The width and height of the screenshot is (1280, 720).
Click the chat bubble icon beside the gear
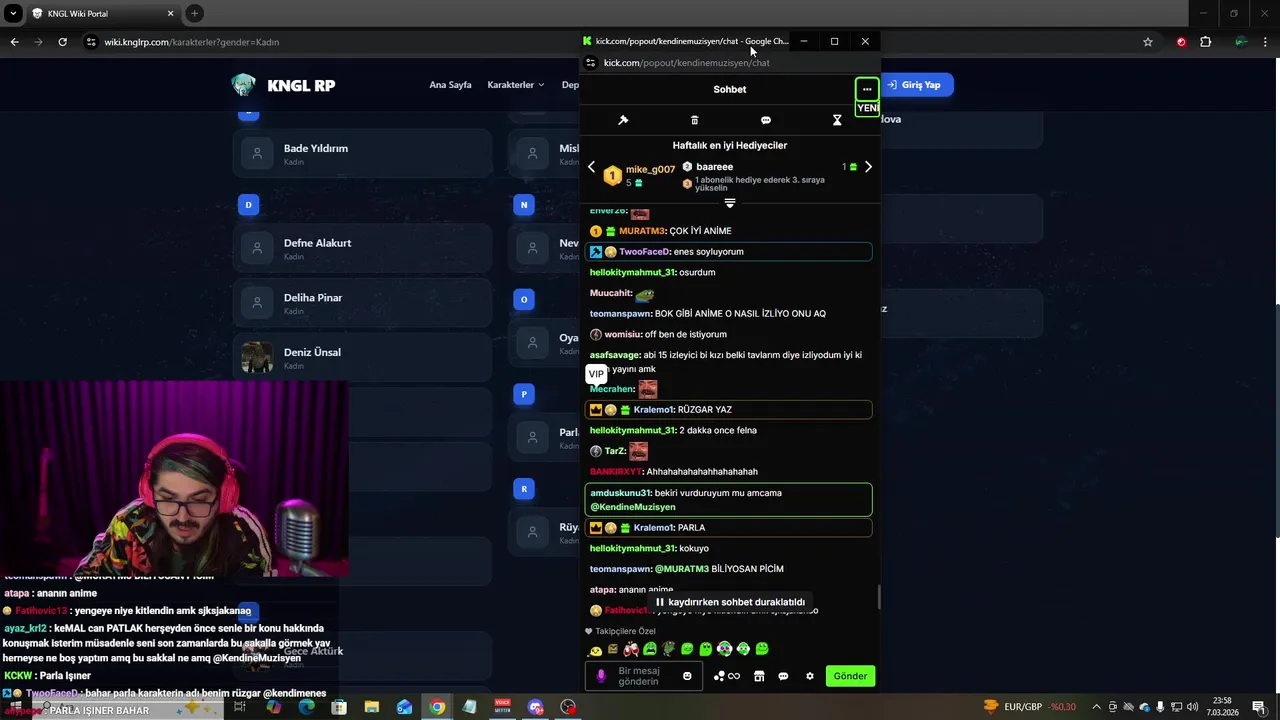pos(783,676)
